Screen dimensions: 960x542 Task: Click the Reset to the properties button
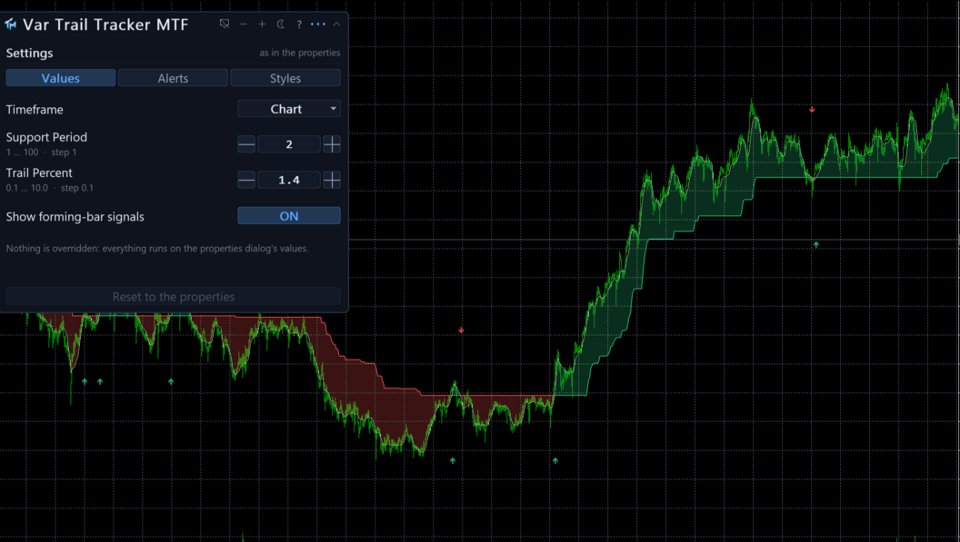point(173,296)
